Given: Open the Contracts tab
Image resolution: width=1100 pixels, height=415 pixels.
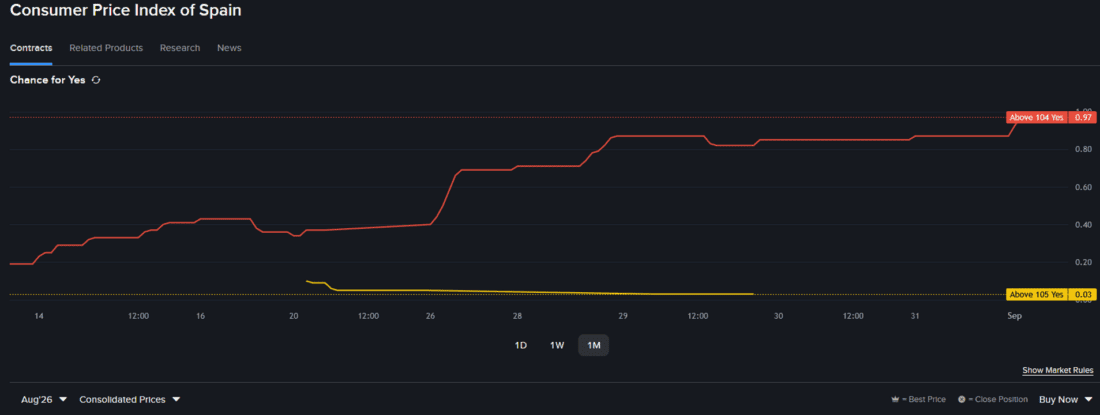Looking at the screenshot, I should pos(31,48).
